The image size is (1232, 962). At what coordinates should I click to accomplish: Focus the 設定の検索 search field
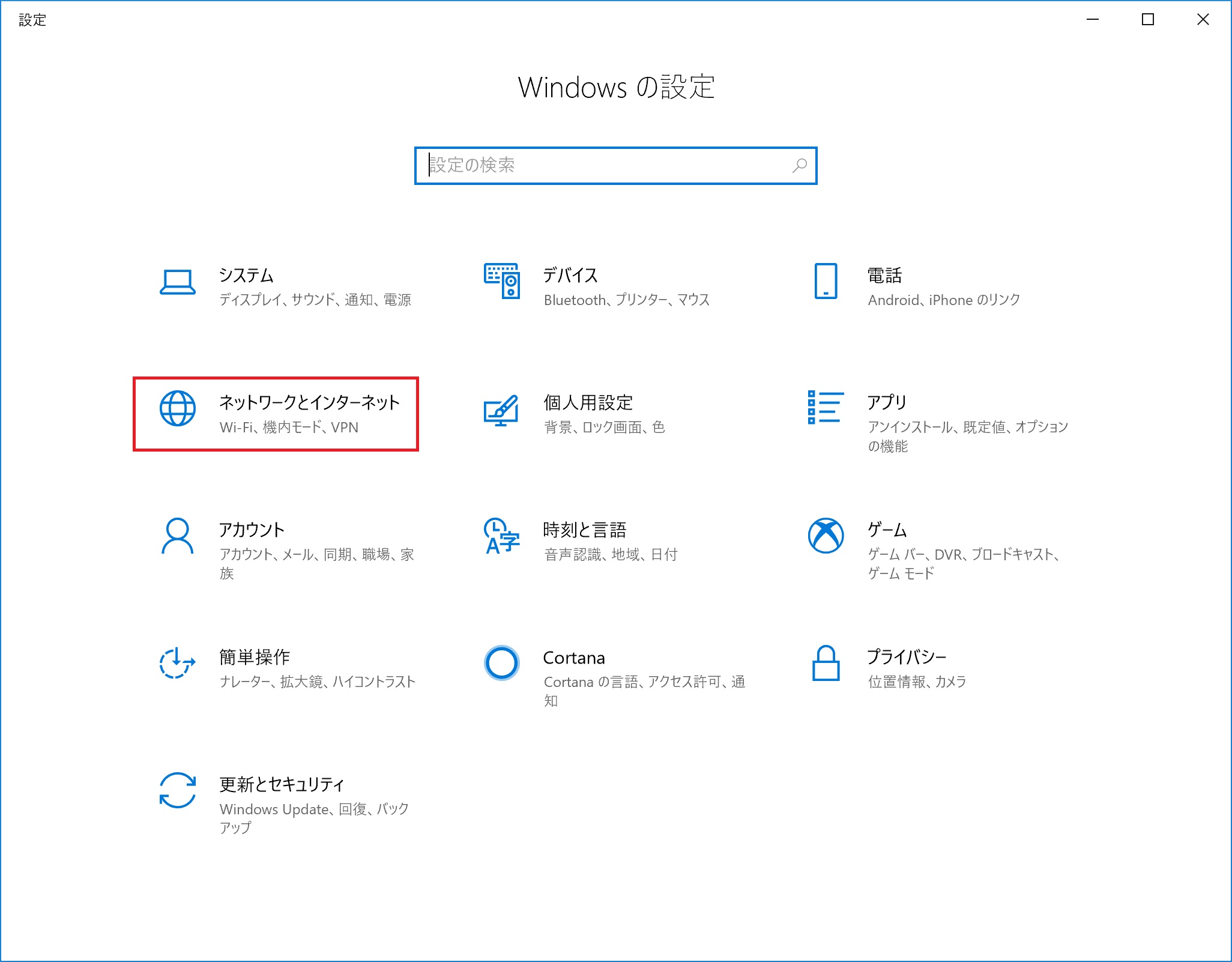(x=600, y=166)
